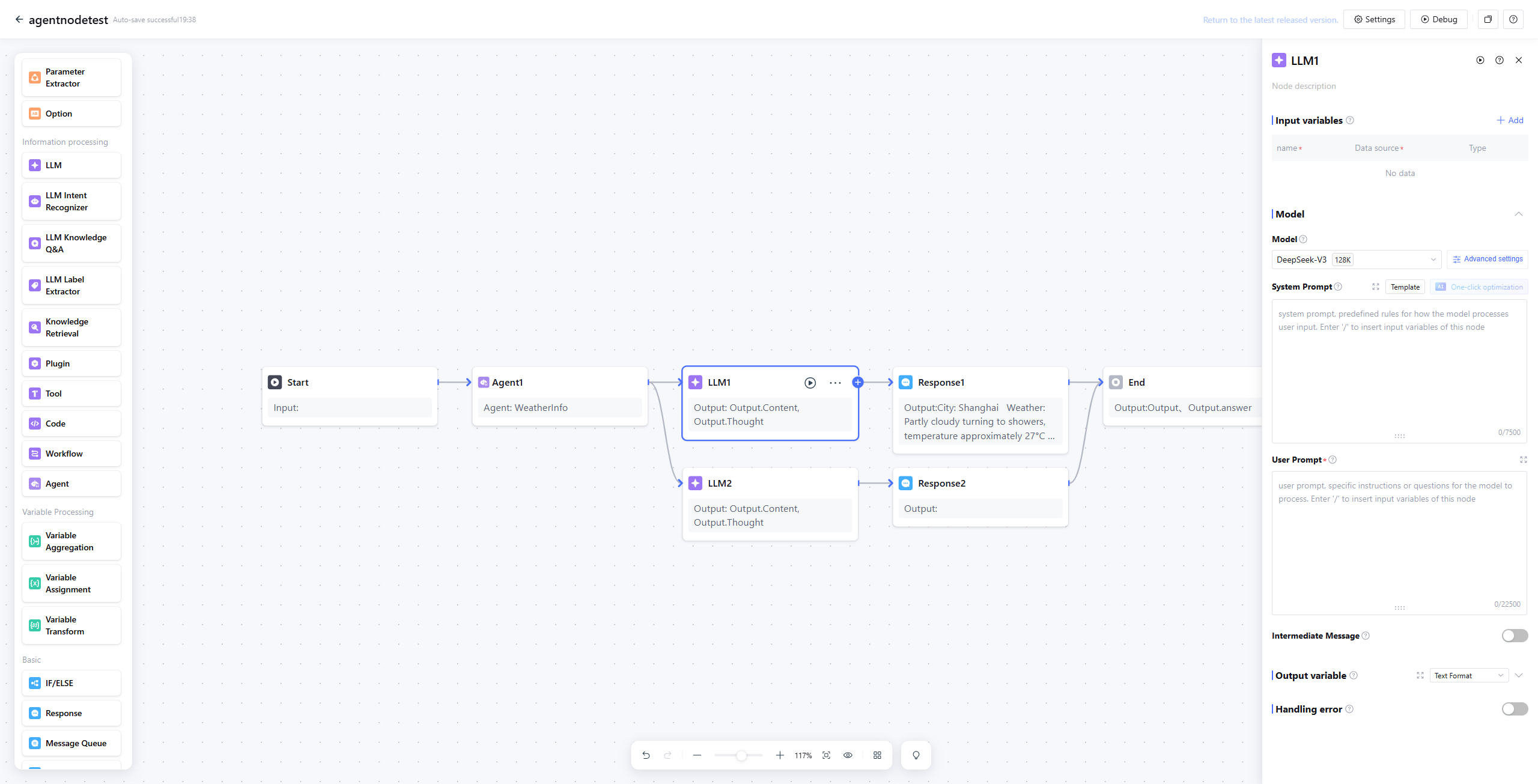Enable the Intermediate Message toggle
Image resolution: width=1538 pixels, height=784 pixels.
click(1514, 636)
